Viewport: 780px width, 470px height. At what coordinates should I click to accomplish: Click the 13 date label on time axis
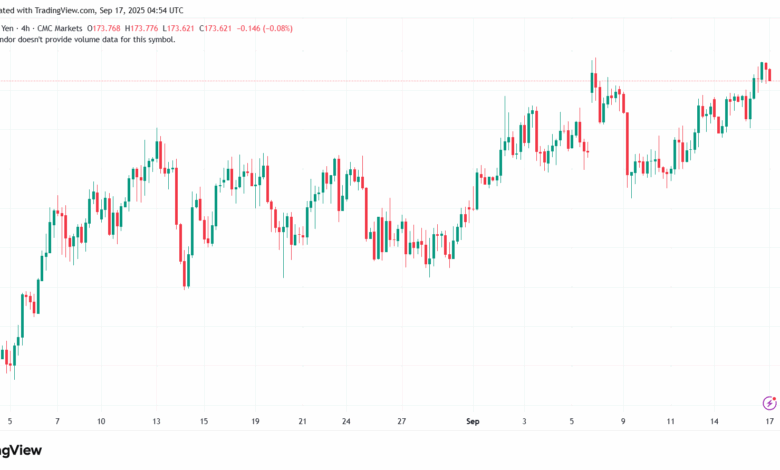click(156, 422)
